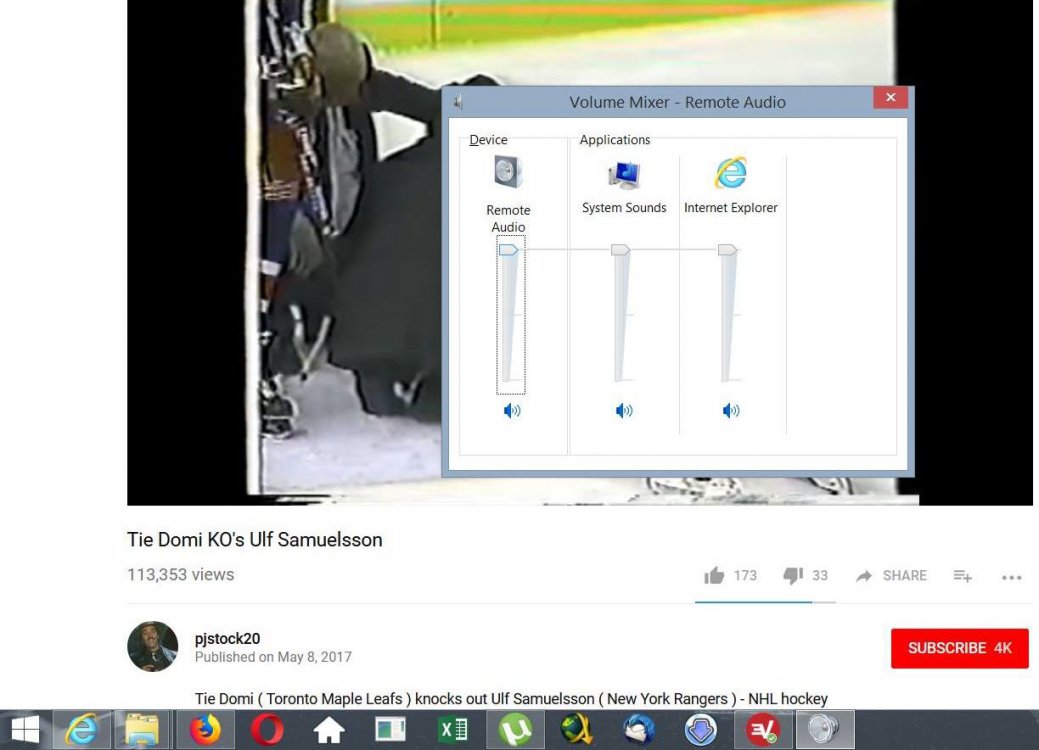Like the video with thumbs up
This screenshot has height=750, width=1039.
pos(714,575)
